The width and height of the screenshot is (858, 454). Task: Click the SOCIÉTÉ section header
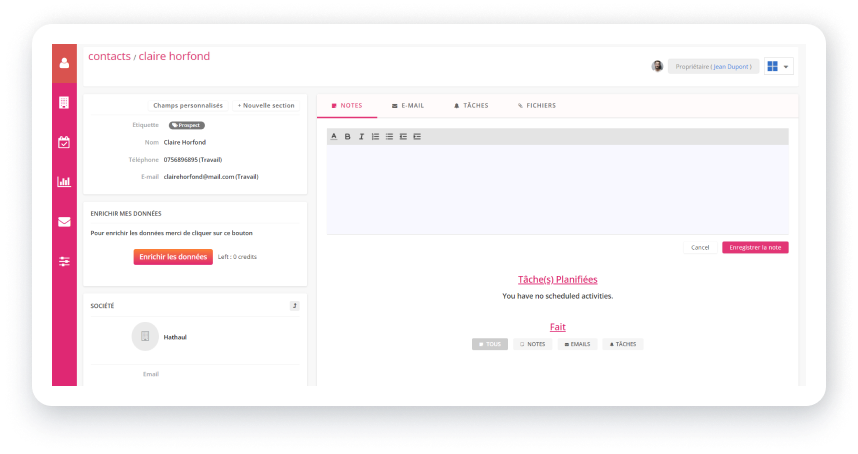(x=102, y=306)
